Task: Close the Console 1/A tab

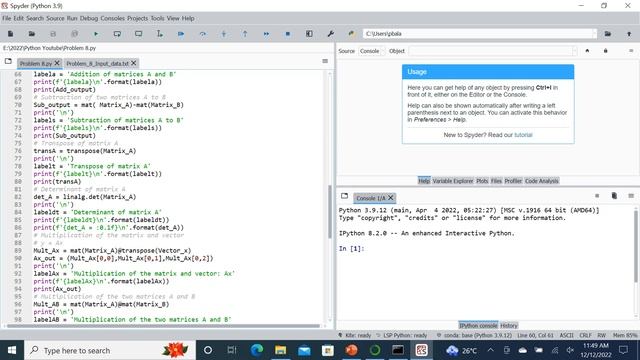Action: click(391, 198)
